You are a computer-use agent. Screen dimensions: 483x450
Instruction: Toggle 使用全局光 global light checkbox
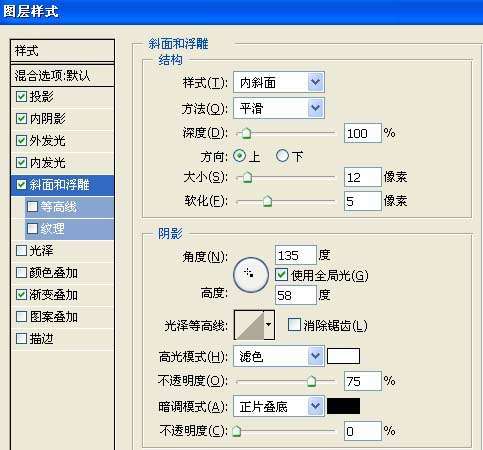(281, 275)
